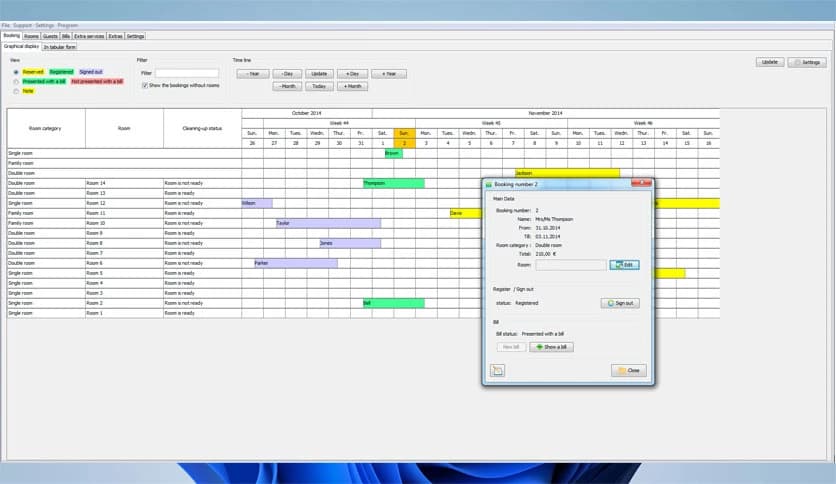Click the +Month timeline button
The image size is (836, 484).
[x=351, y=86]
